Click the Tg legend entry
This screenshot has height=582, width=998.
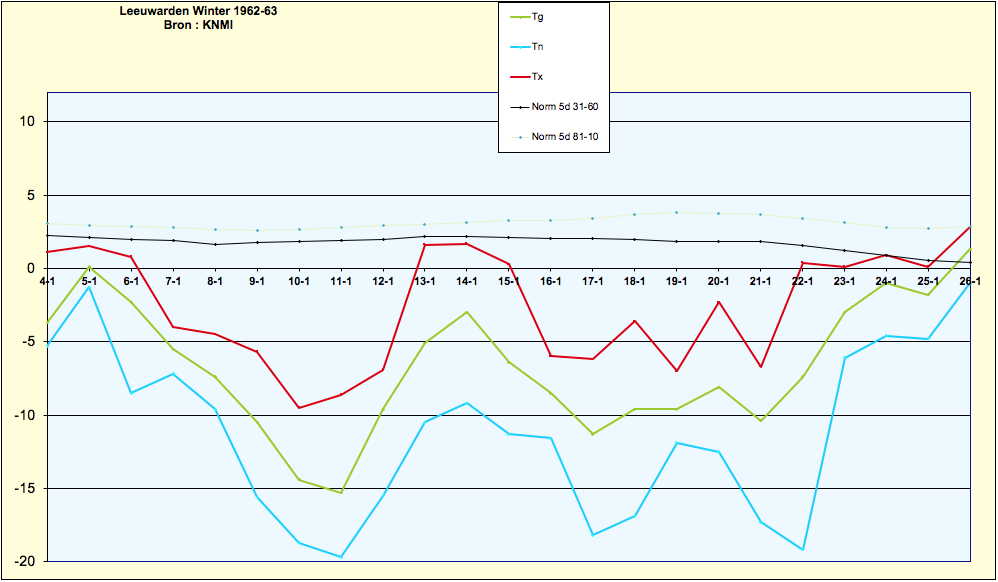click(527, 17)
